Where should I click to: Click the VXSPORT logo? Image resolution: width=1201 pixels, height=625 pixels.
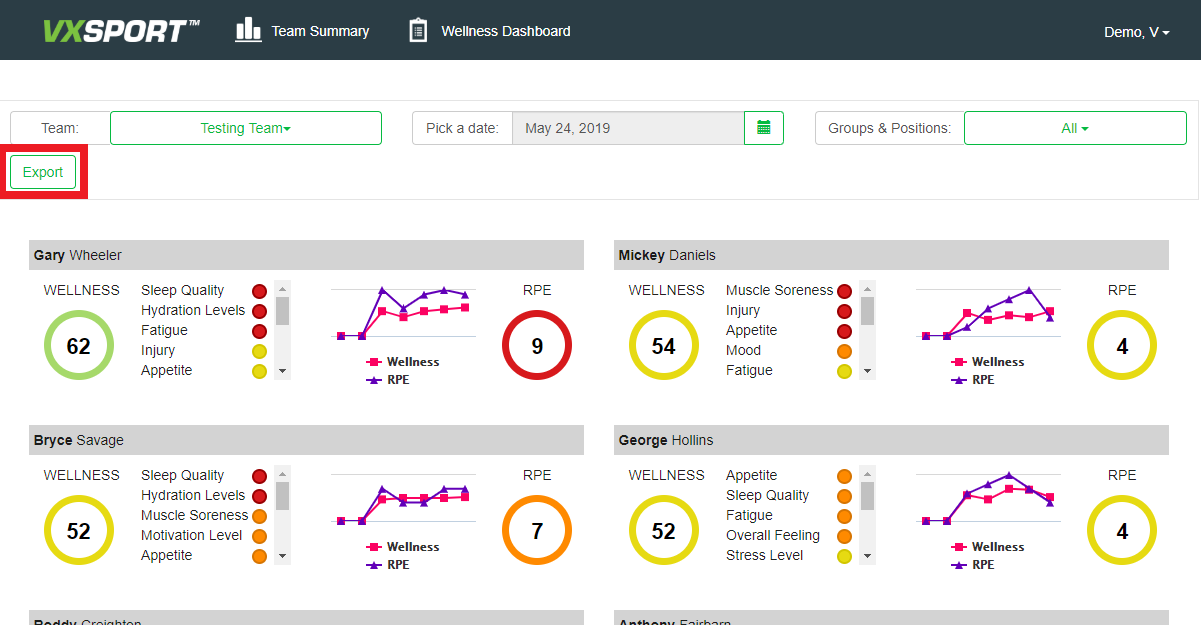coord(121,31)
